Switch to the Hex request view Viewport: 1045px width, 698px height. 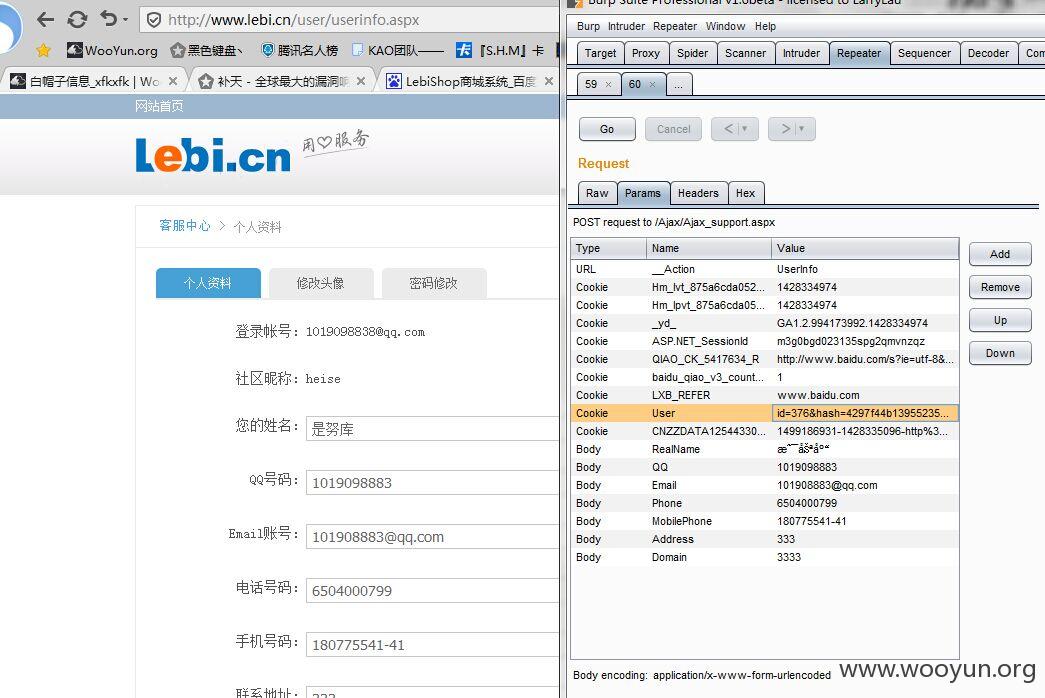pos(746,193)
